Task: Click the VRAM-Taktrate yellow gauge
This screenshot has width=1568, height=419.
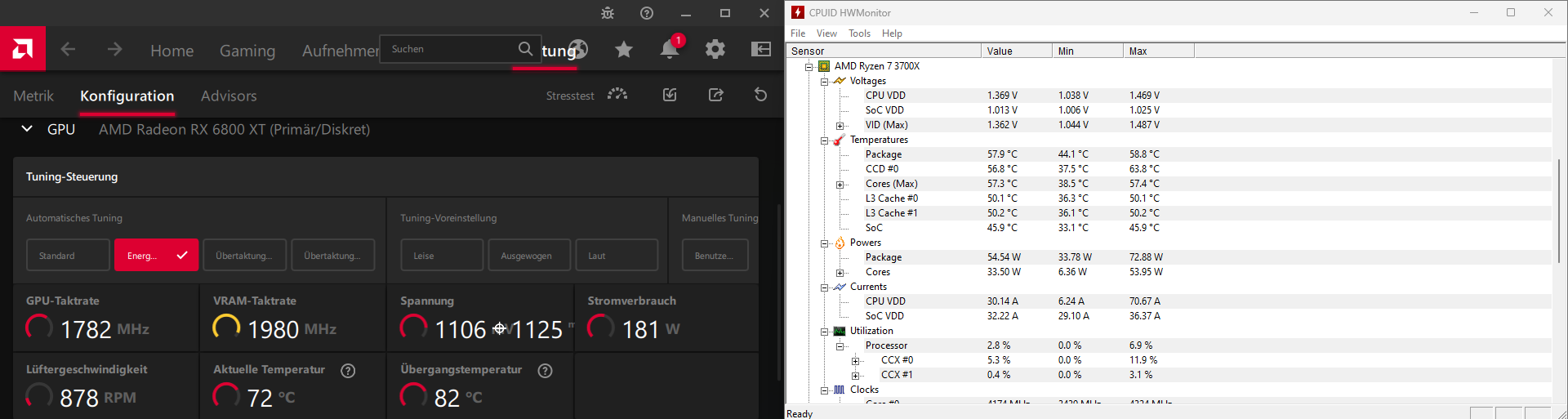Action: point(226,328)
